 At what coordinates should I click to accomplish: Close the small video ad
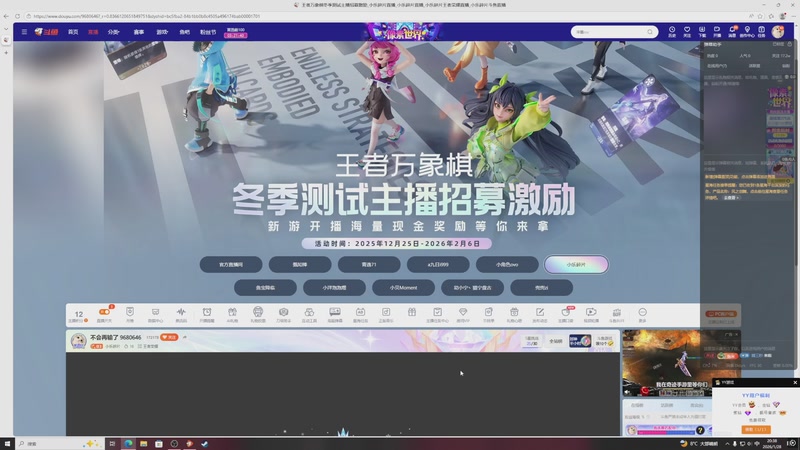pyautogui.click(x=736, y=334)
